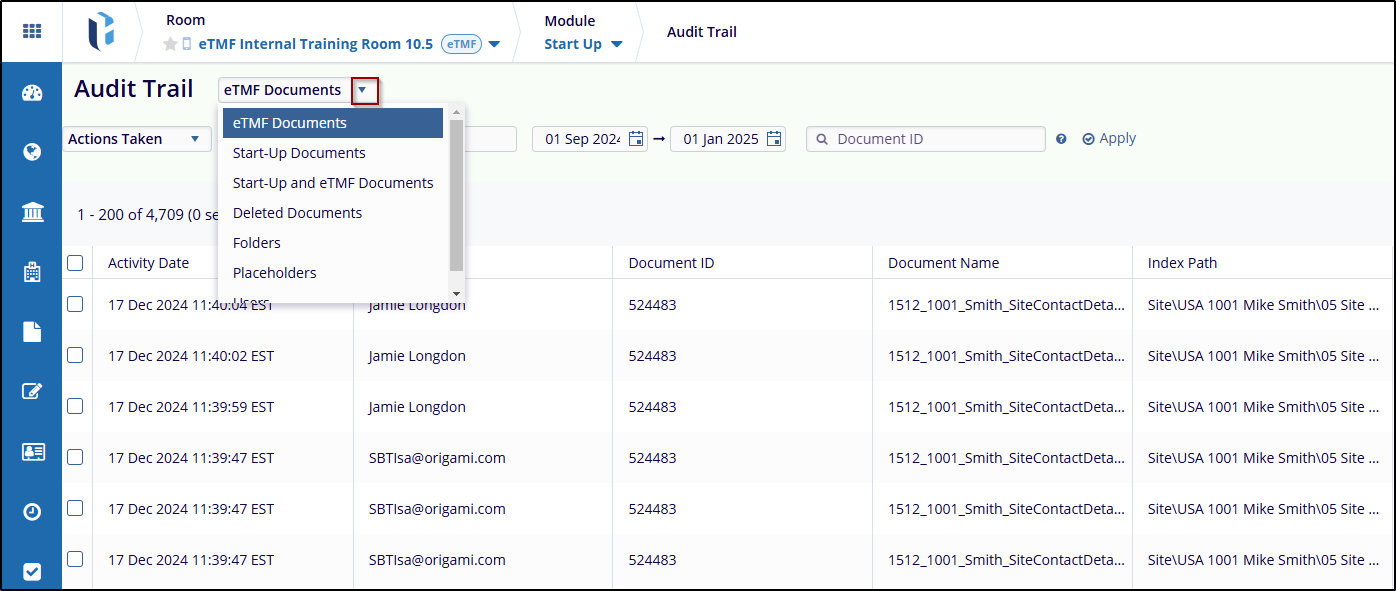The image size is (1396, 591).
Task: Toggle the select-all header checkbox
Action: [75, 263]
